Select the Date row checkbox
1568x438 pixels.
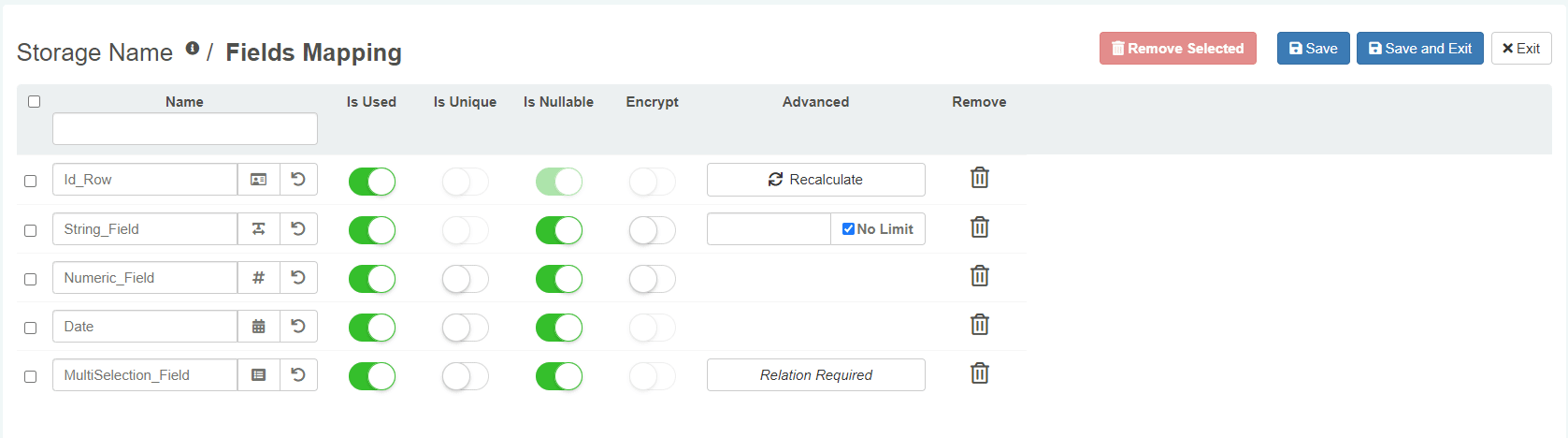coord(31,328)
